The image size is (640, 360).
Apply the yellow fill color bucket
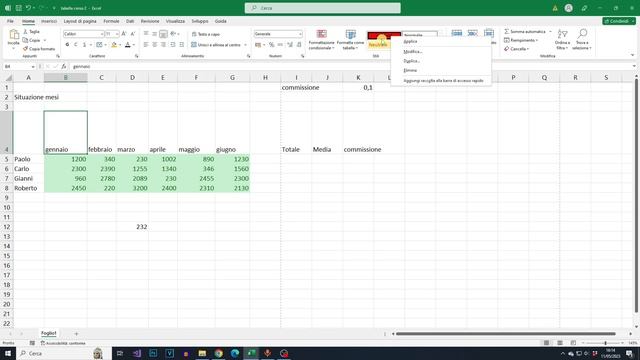pyautogui.click(x=114, y=44)
